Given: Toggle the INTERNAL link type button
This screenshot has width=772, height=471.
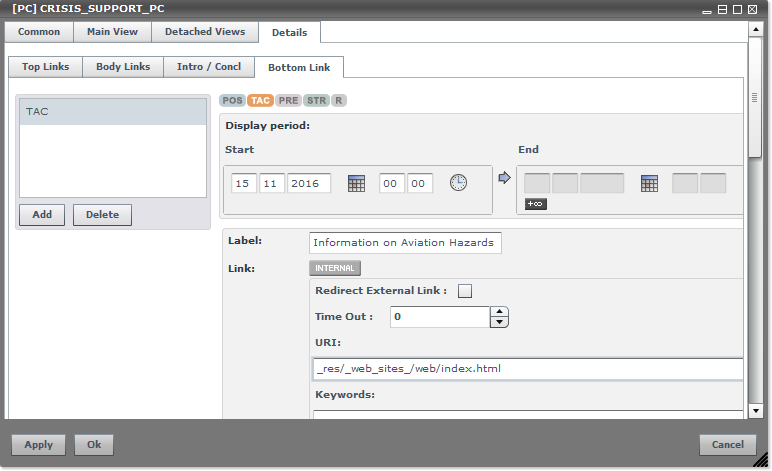Looking at the screenshot, I should point(334,268).
